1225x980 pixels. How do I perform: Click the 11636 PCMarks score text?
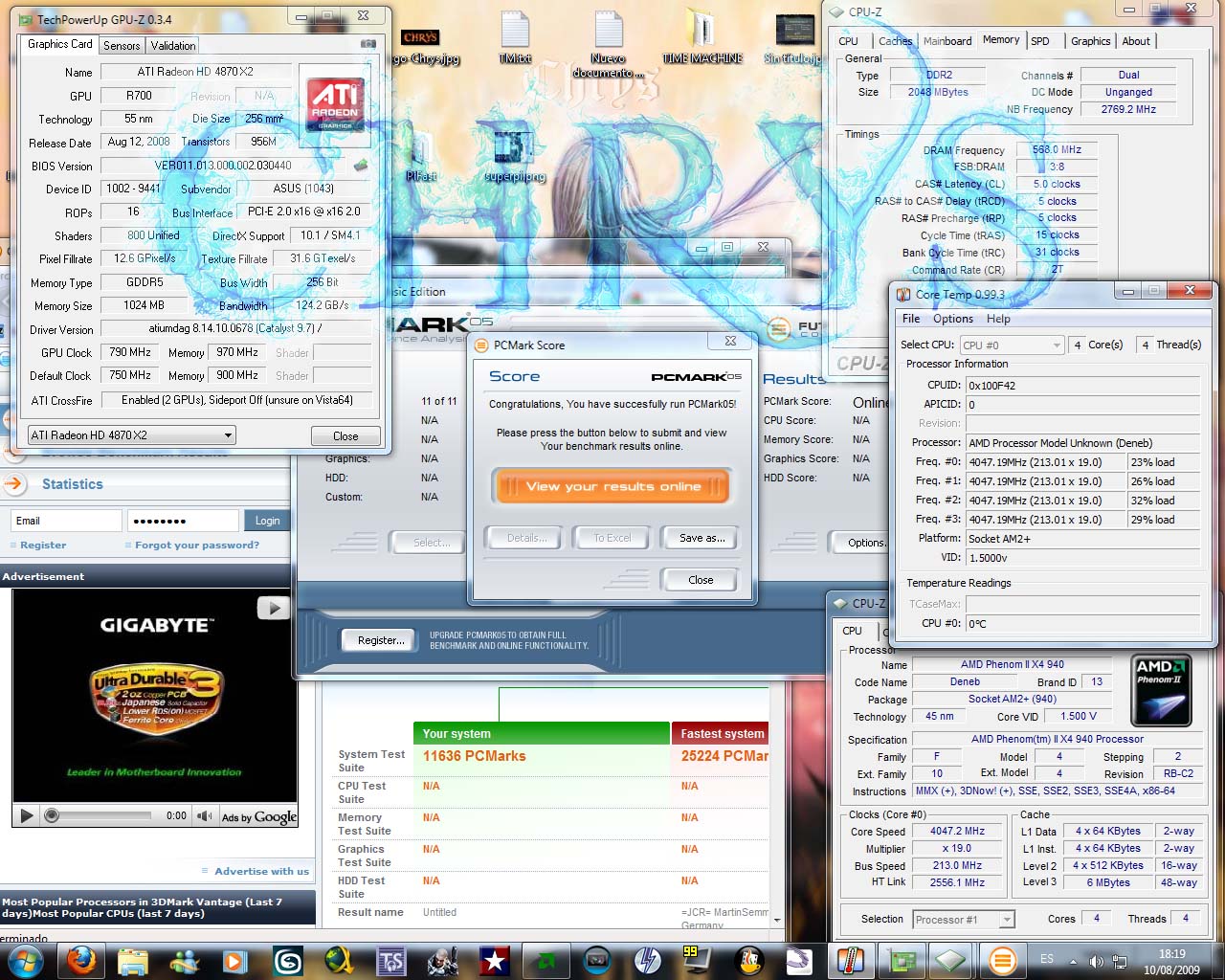click(x=474, y=756)
